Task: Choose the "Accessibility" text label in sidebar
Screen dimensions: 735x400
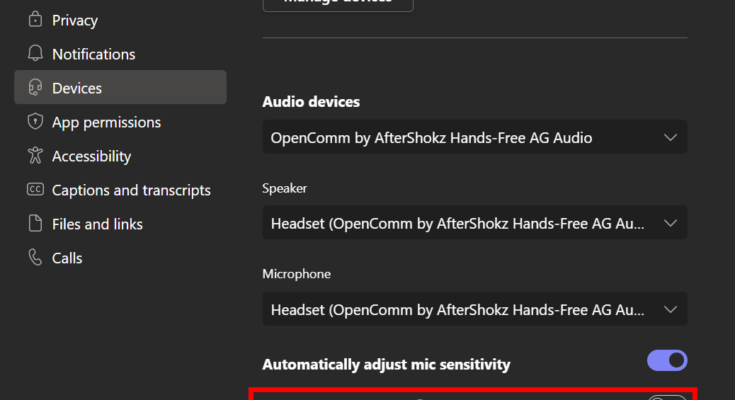Action: coord(91,156)
